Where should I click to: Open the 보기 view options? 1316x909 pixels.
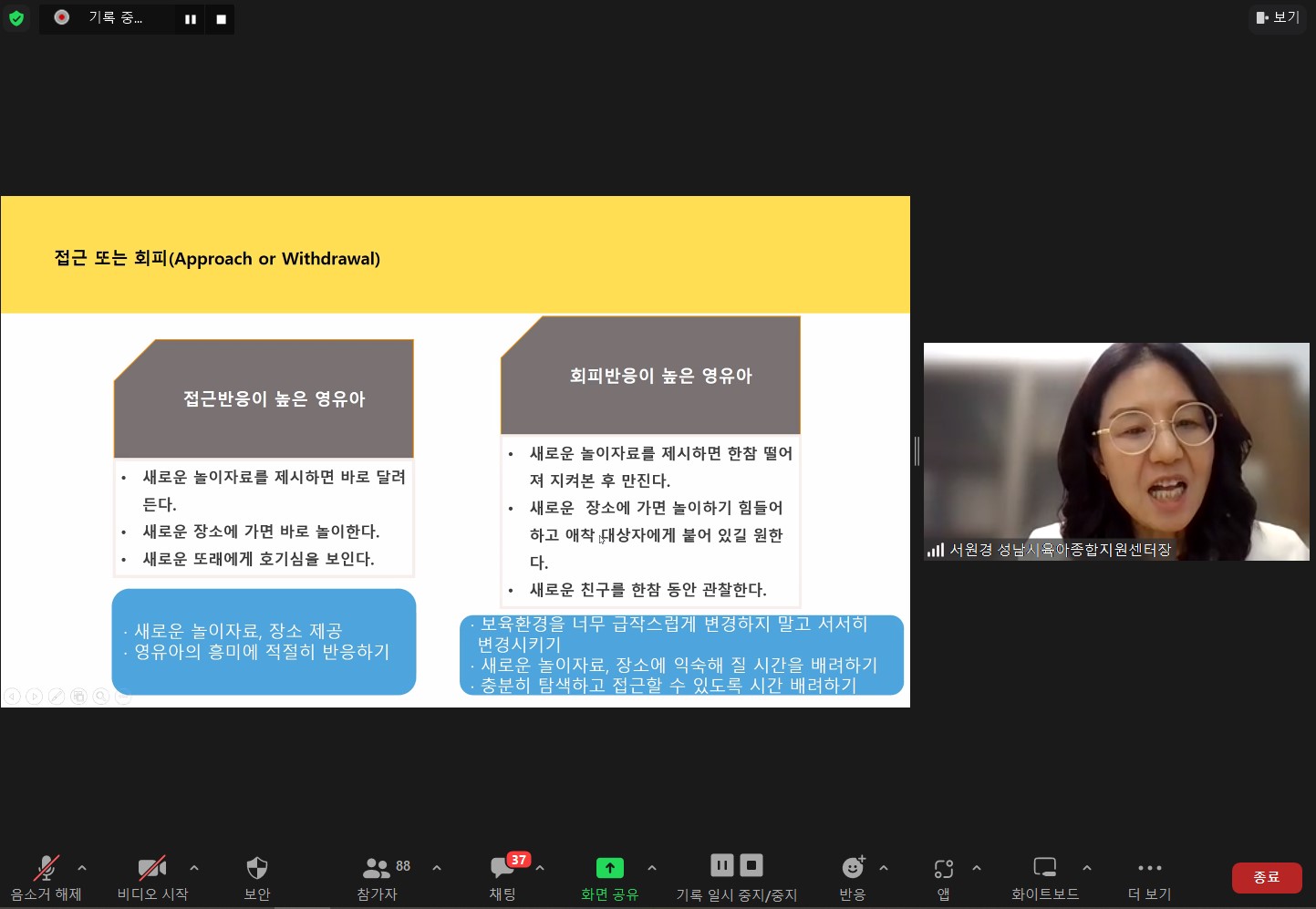(1278, 17)
